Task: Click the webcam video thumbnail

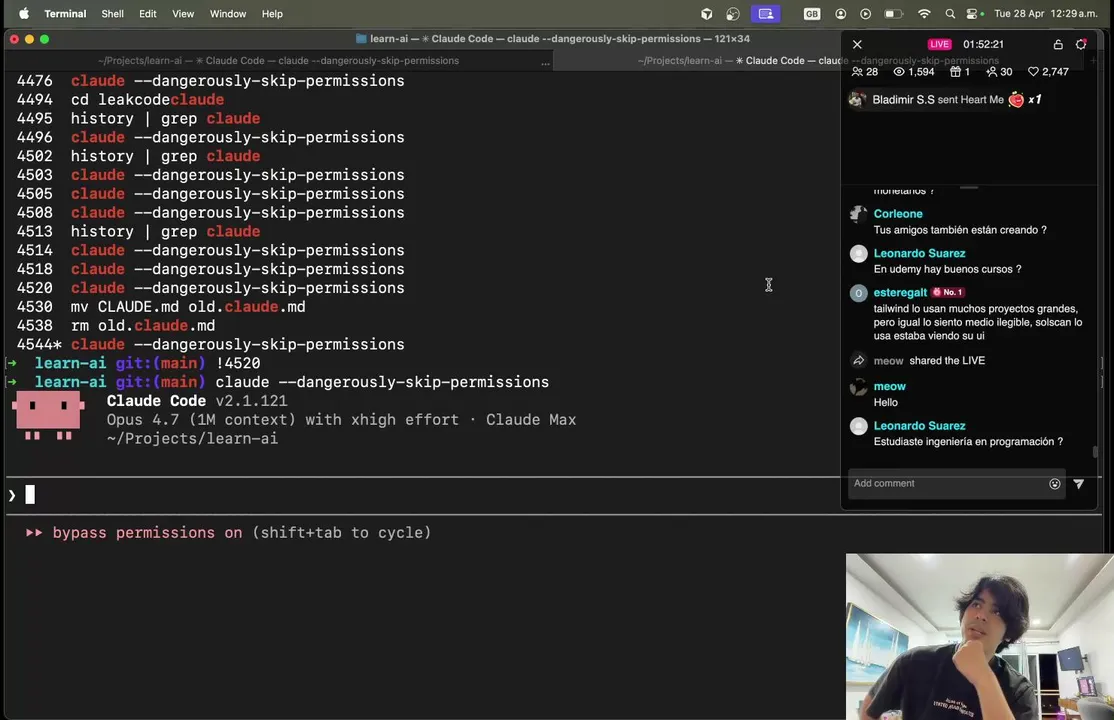Action: coord(980,637)
